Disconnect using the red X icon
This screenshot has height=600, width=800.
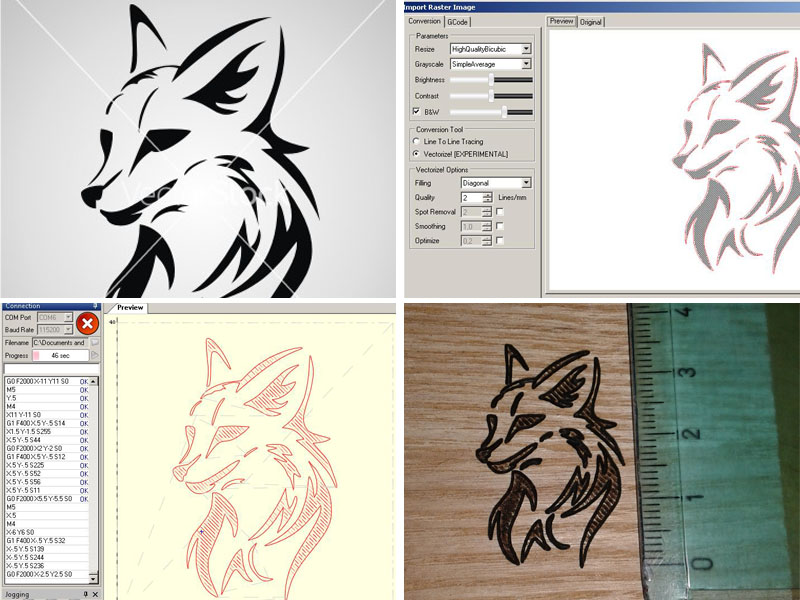pos(87,324)
